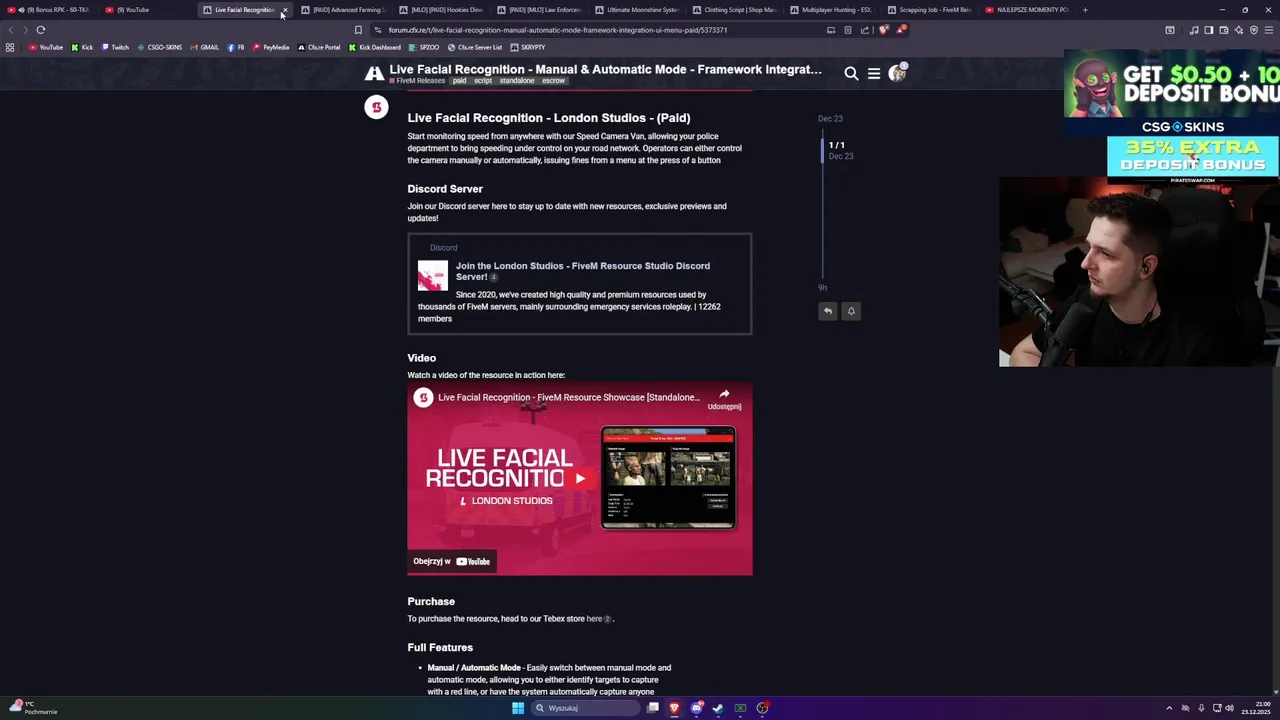Click the Windows taskbar search box

pos(584,708)
